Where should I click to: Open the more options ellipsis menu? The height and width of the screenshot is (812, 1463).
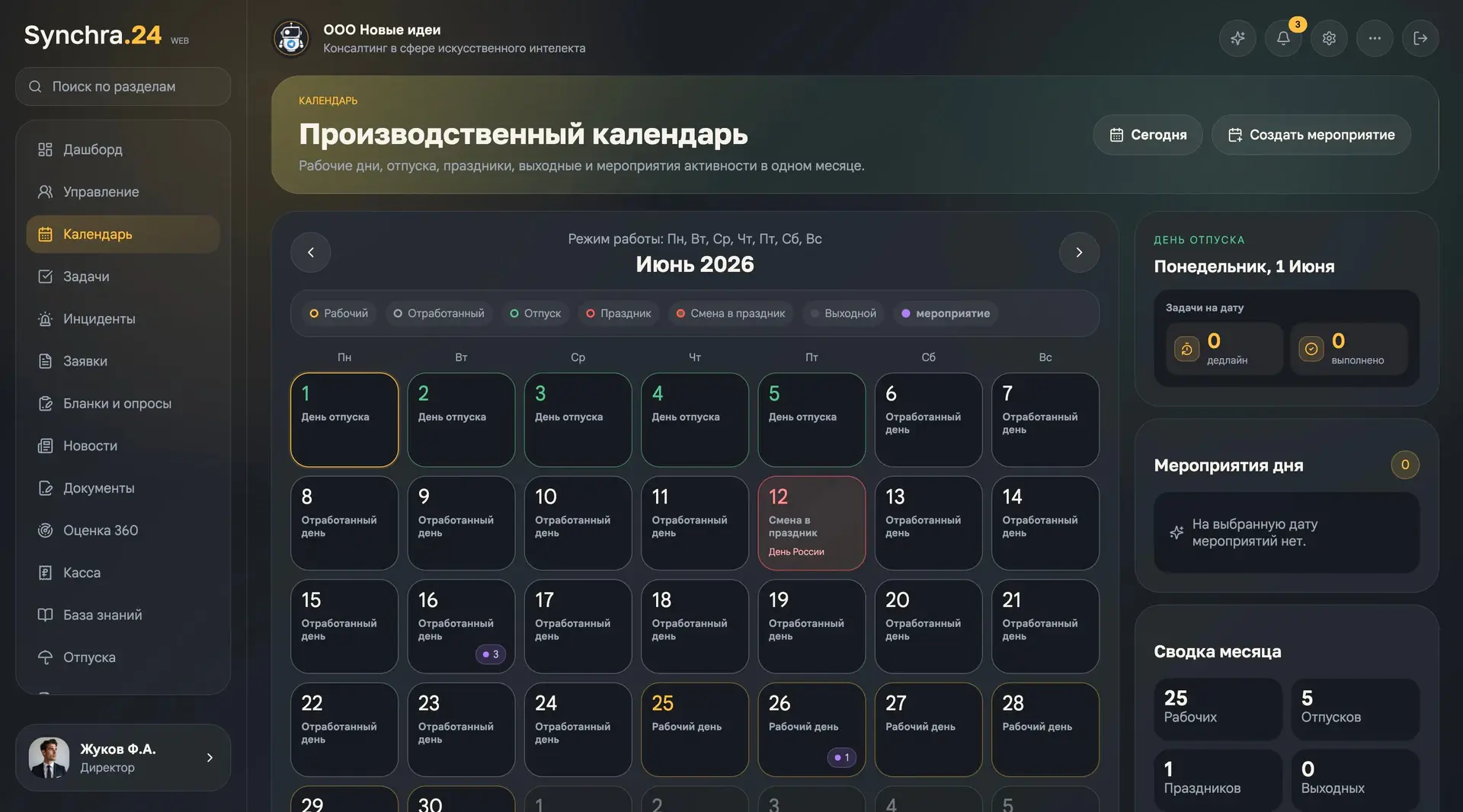click(x=1375, y=38)
